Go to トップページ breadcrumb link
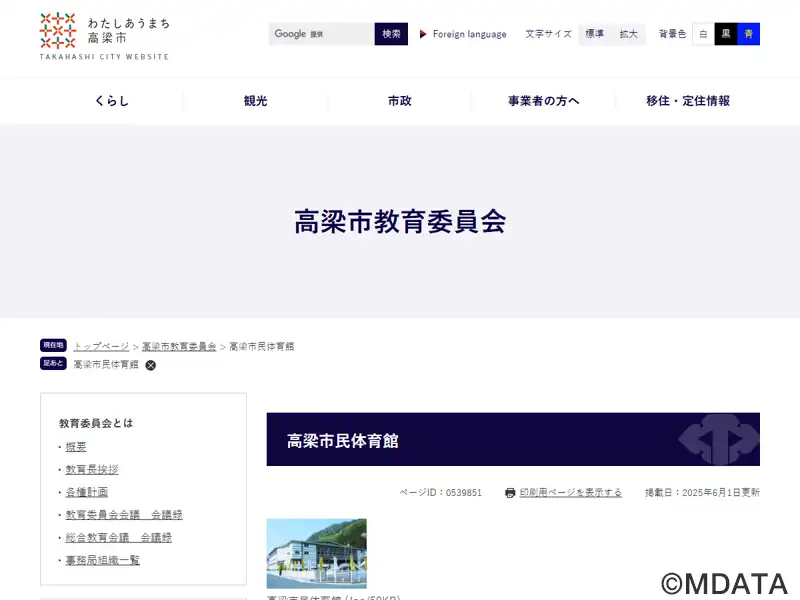Image resolution: width=800 pixels, height=600 pixels. click(101, 347)
